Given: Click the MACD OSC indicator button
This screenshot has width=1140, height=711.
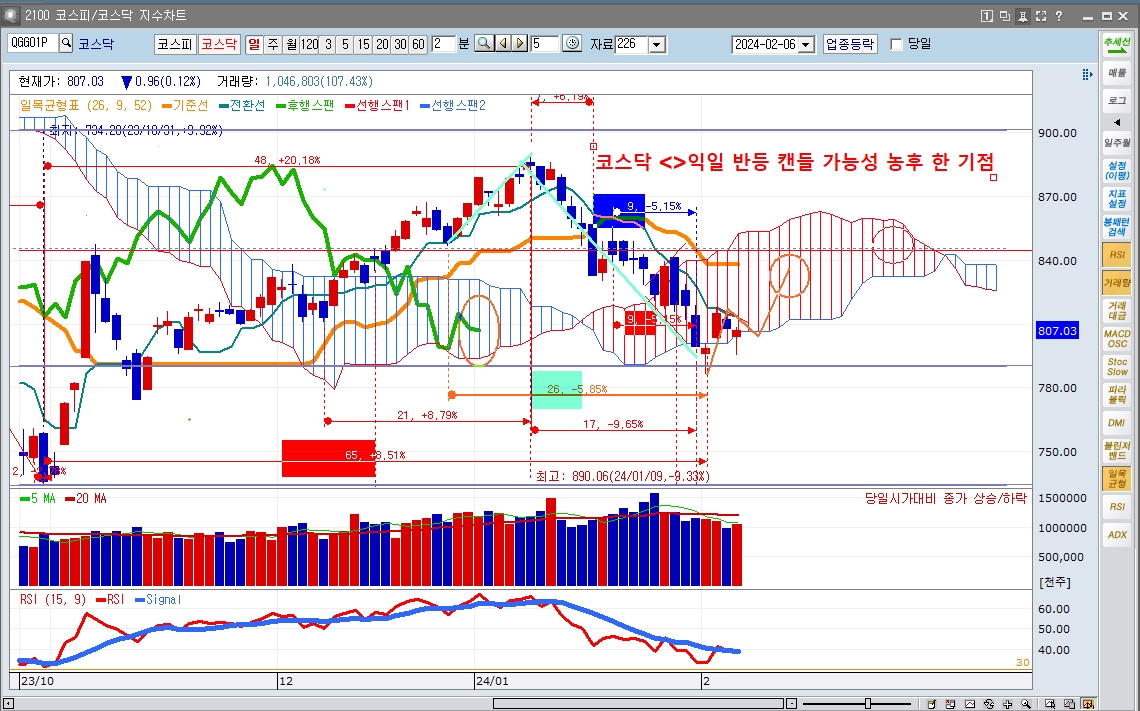Looking at the screenshot, I should 1116,338.
